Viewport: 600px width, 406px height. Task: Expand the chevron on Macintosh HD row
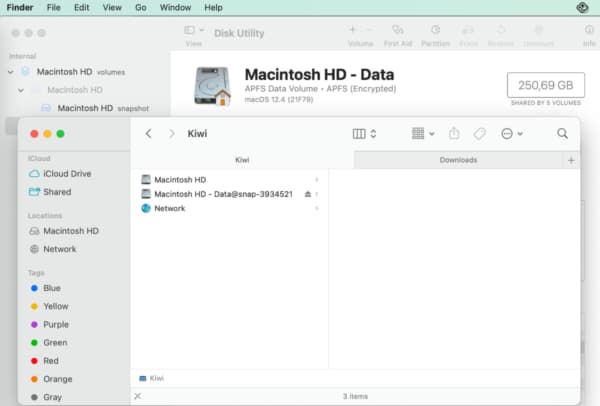(316, 179)
